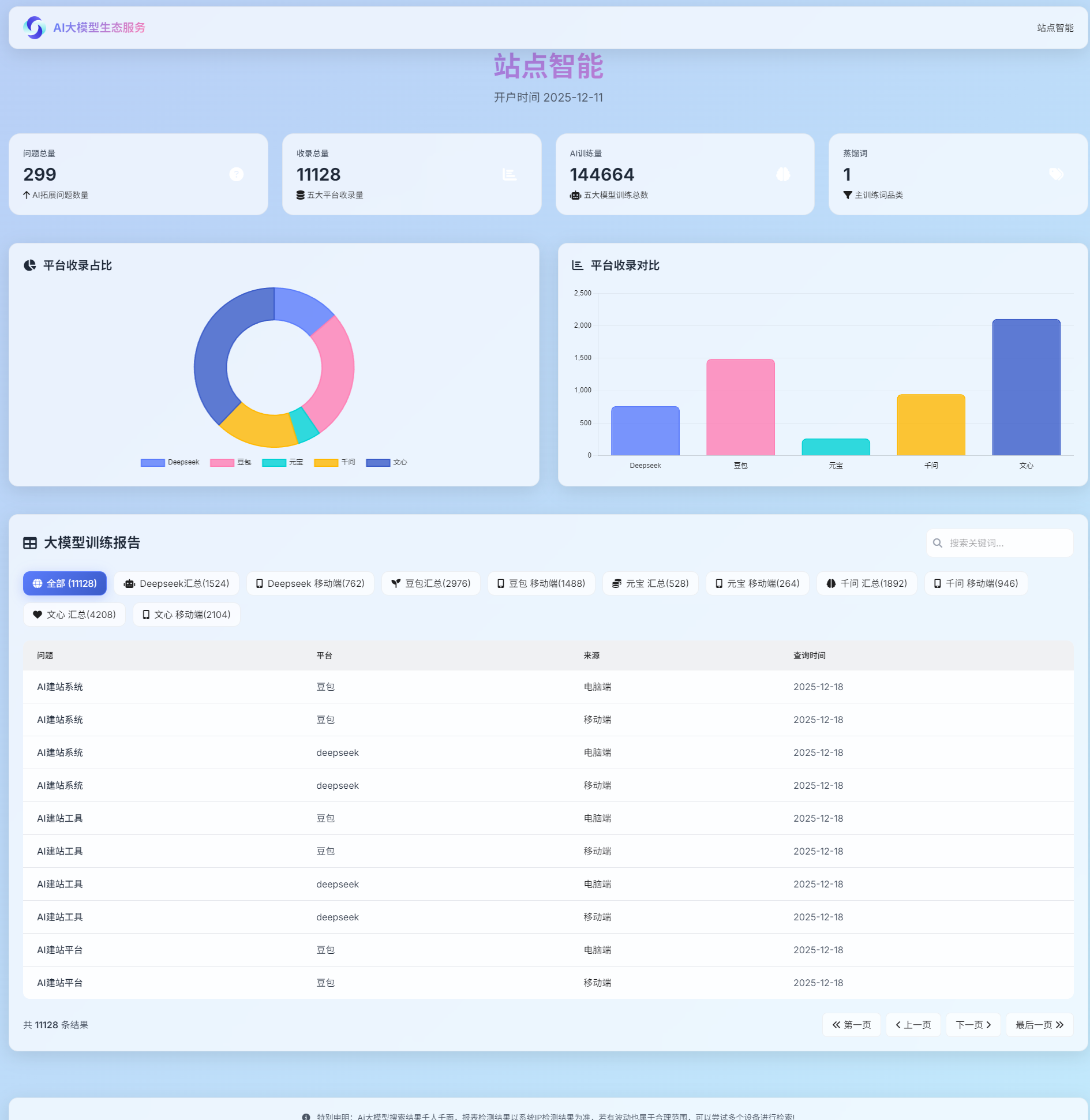The image size is (1090, 1120).
Task: Click the chart icon on 收录总量 card
Action: tap(510, 174)
